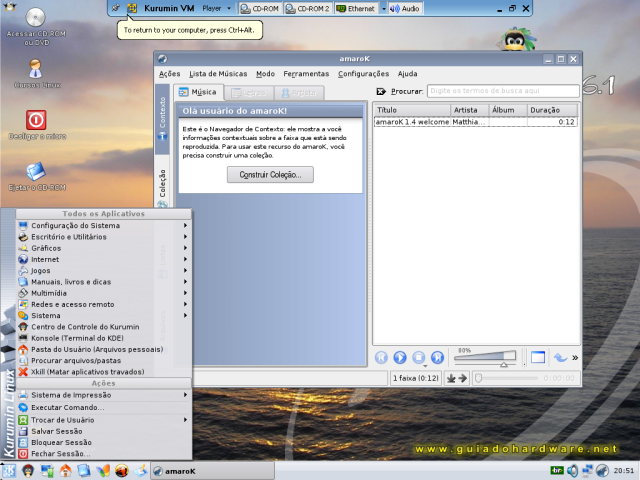Toggle the player window icon in toolbar

click(x=538, y=358)
